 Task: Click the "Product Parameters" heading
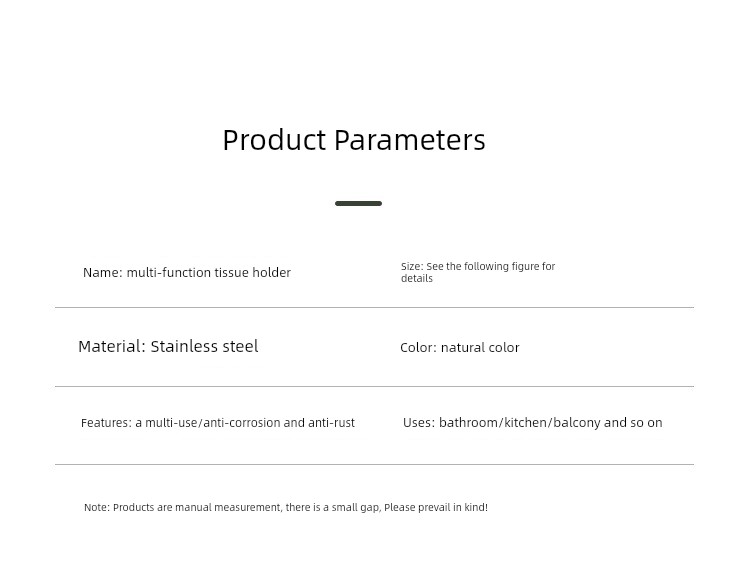(354, 140)
